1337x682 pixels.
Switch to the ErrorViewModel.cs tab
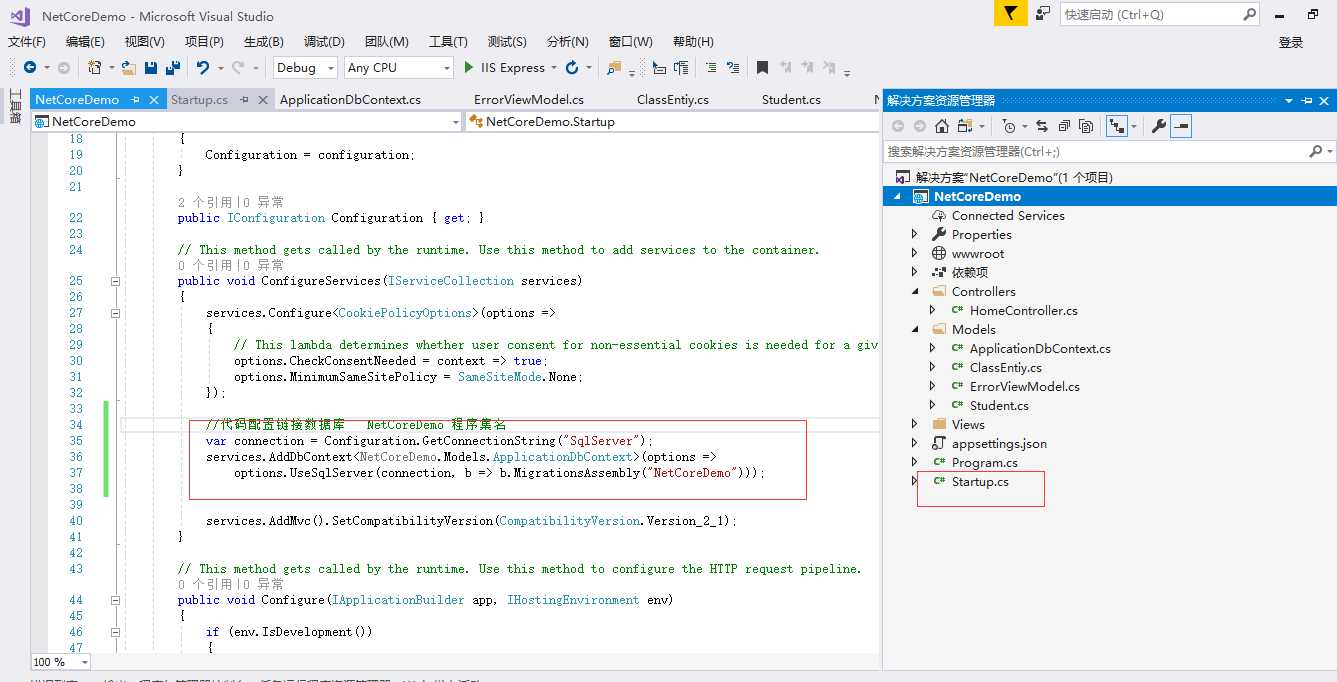point(529,100)
